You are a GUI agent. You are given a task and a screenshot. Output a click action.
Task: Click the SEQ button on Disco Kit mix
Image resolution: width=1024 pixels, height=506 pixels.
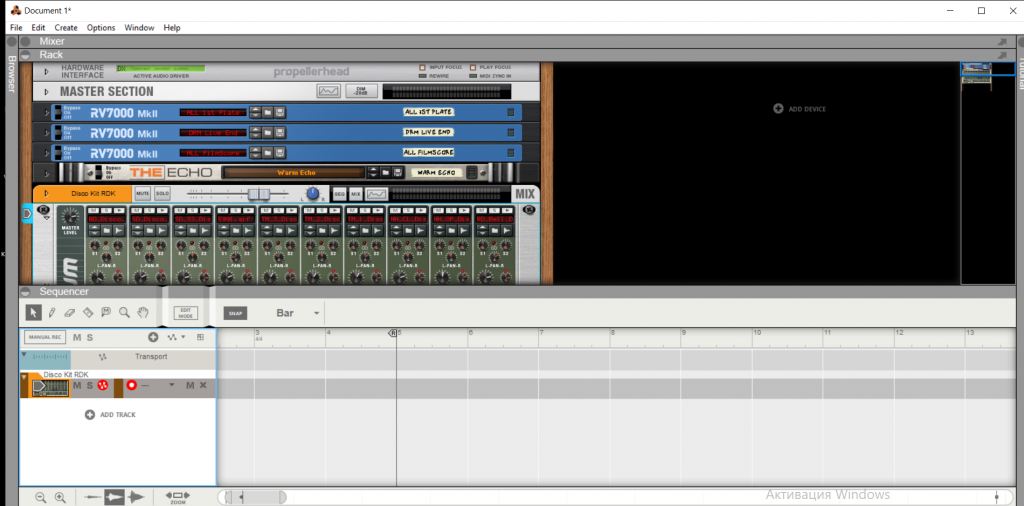point(339,195)
